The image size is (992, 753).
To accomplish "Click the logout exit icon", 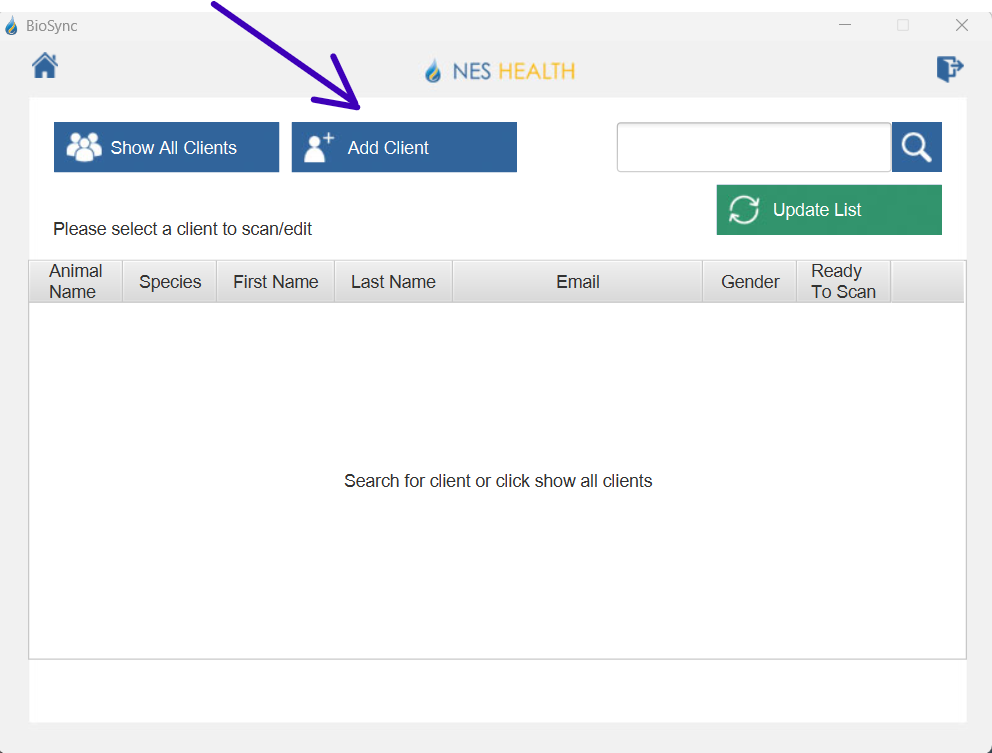I will (x=950, y=68).
